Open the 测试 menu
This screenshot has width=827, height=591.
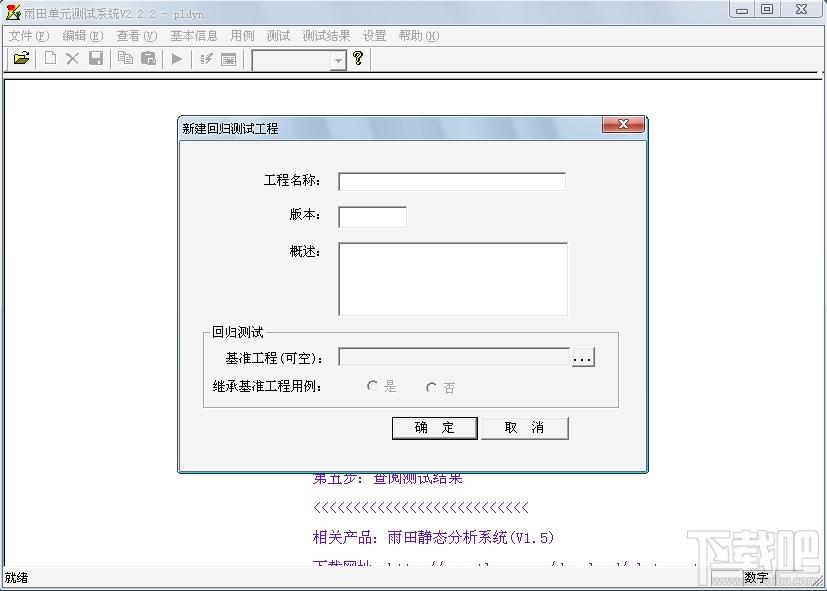(x=278, y=36)
